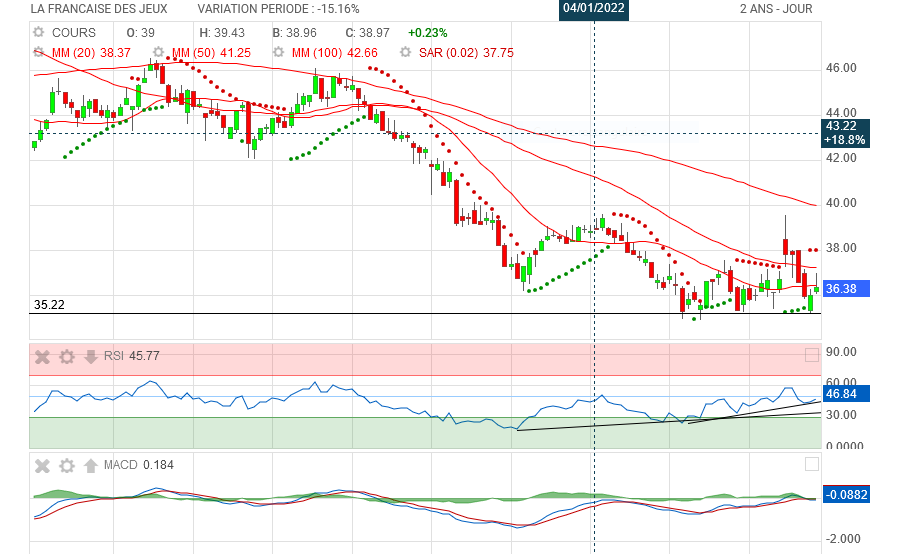Screen dimensions: 920x554
Task: Tick the MACD panel checkbox
Action: pyautogui.click(x=811, y=464)
